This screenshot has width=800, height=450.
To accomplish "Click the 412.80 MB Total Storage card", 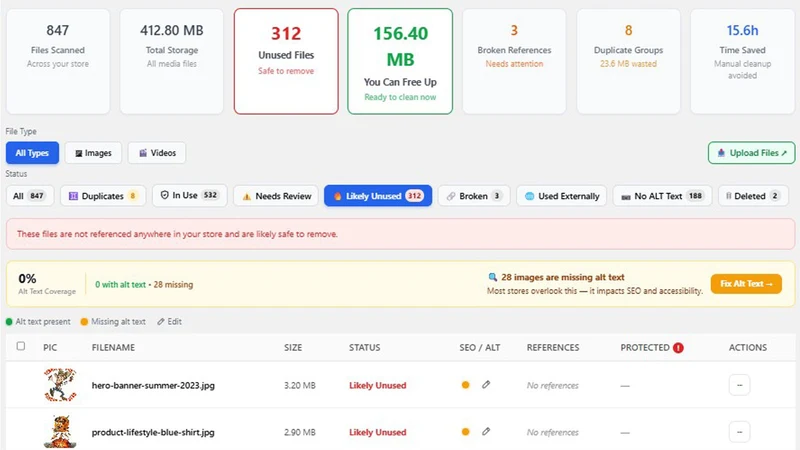I will (x=171, y=61).
